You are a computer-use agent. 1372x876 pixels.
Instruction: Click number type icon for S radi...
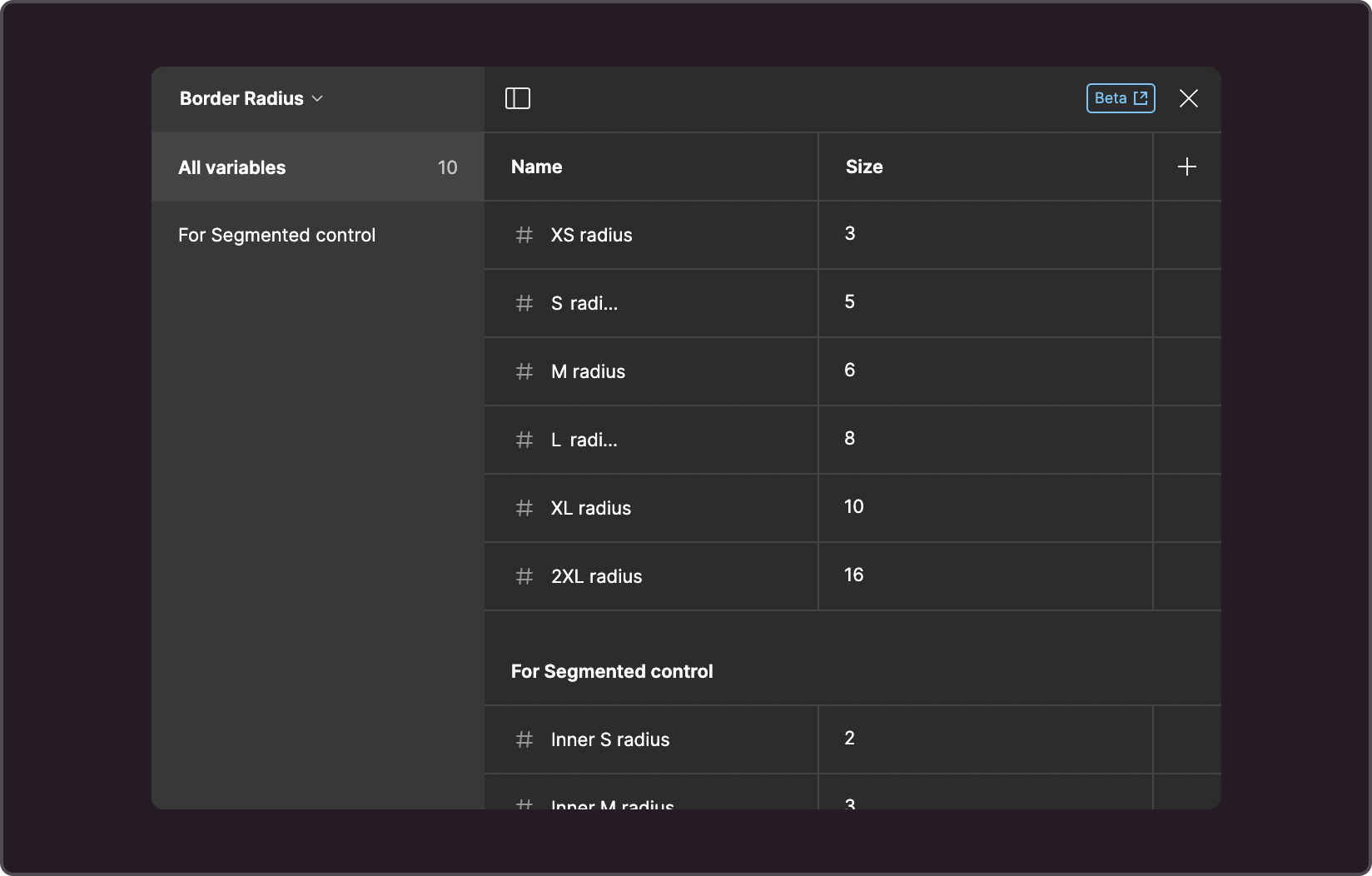coord(524,303)
